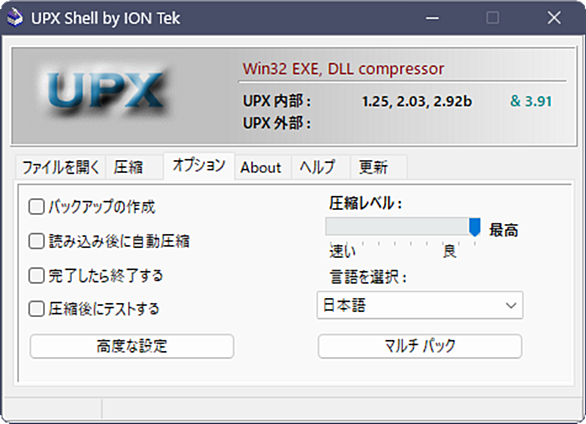
Task: Enable 圧縮後にテストする checkbox
Action: 37,309
